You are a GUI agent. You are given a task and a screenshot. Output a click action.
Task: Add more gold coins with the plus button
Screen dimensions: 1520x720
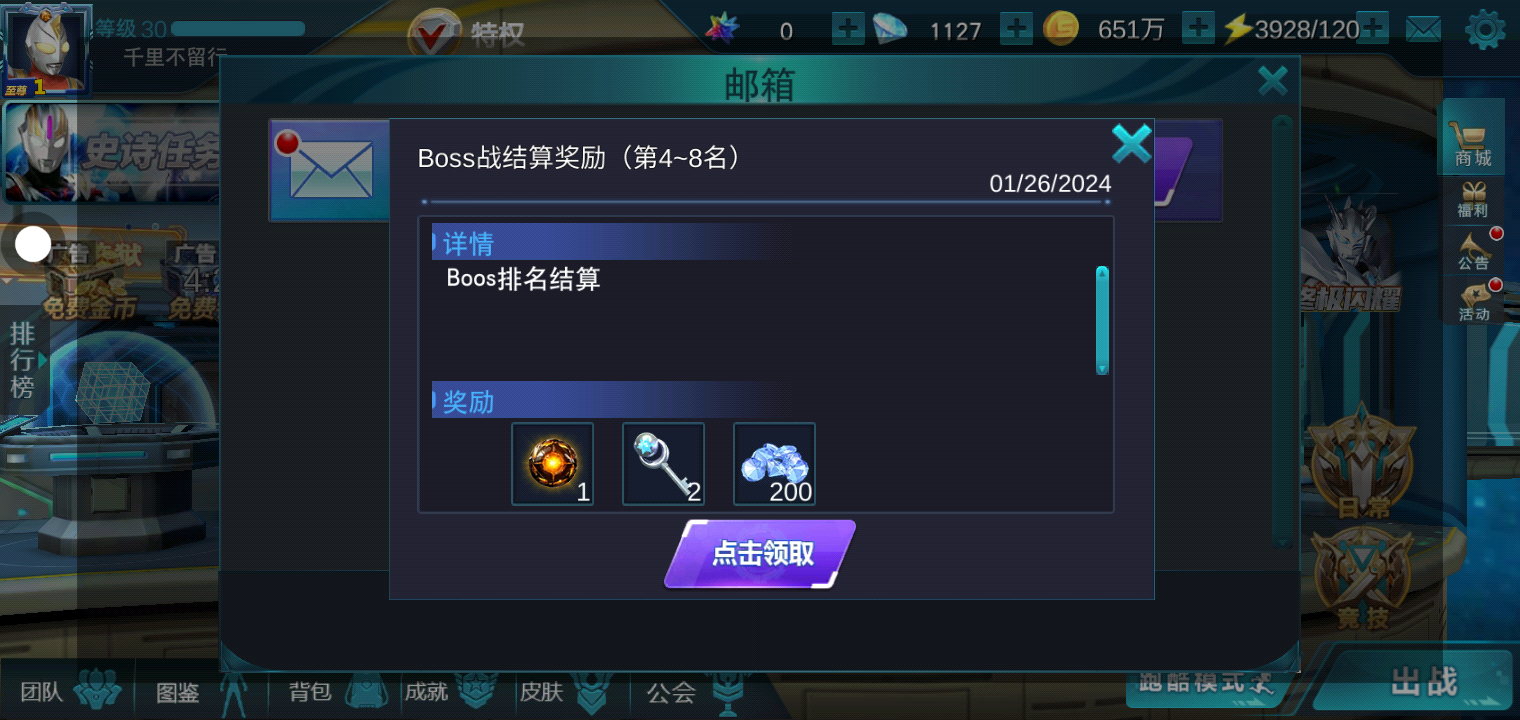point(1198,29)
